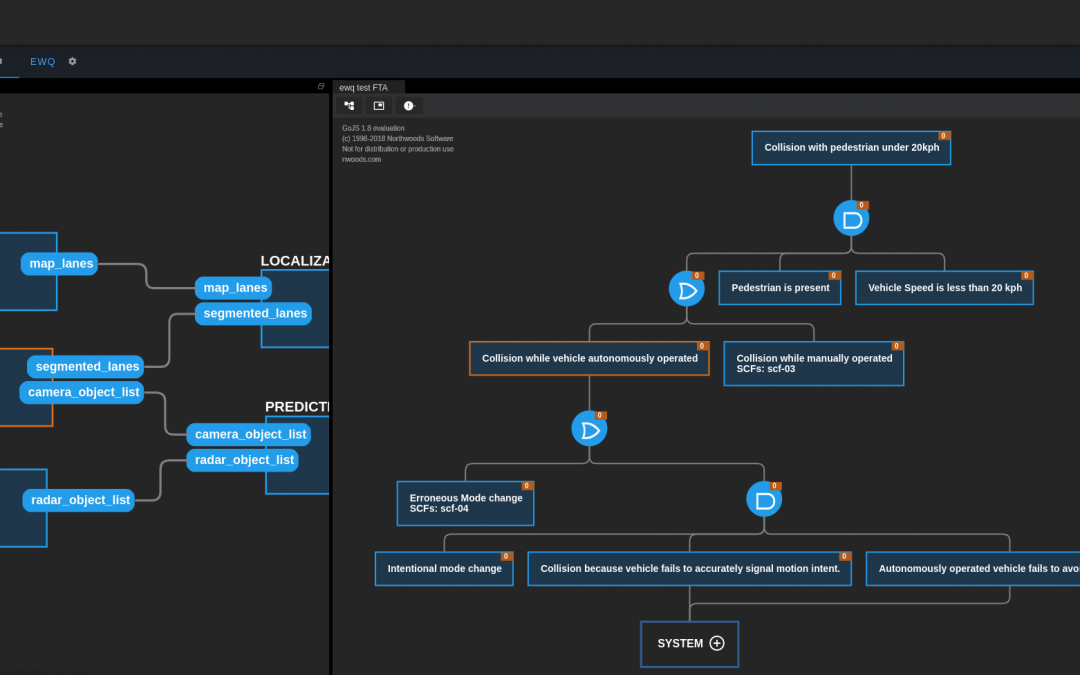Click the 0 badge on Erroneous Mode change
Image resolution: width=1080 pixels, height=675 pixels.
pyautogui.click(x=527, y=486)
